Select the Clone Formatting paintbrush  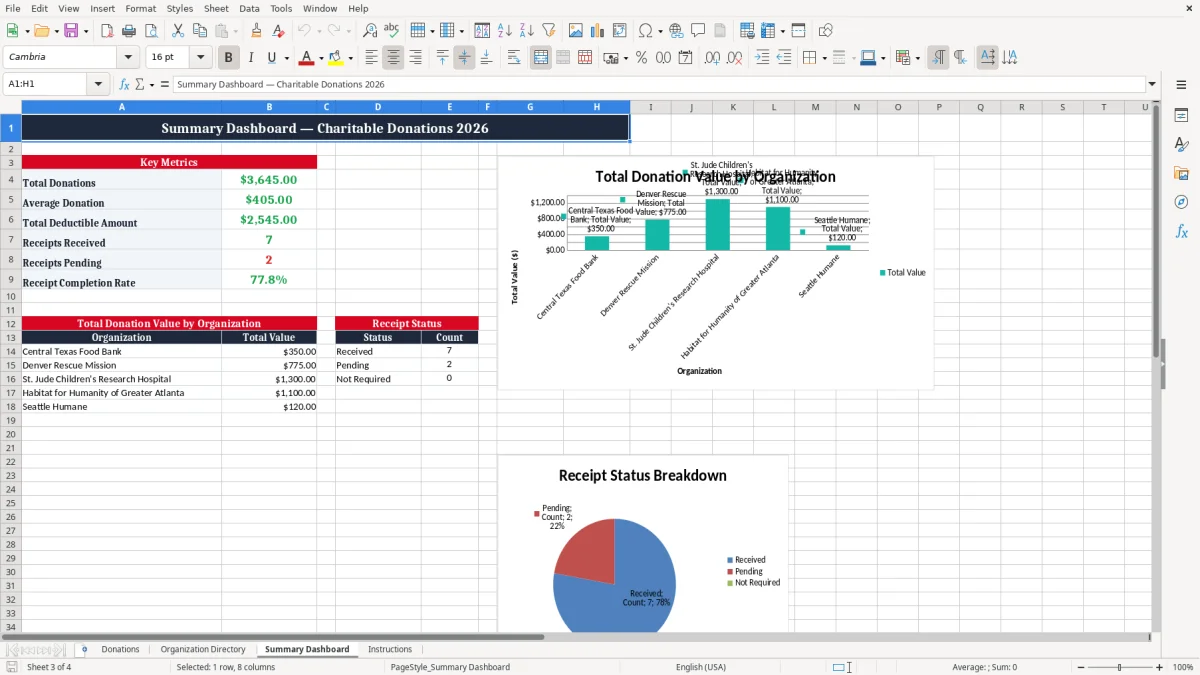pos(257,31)
